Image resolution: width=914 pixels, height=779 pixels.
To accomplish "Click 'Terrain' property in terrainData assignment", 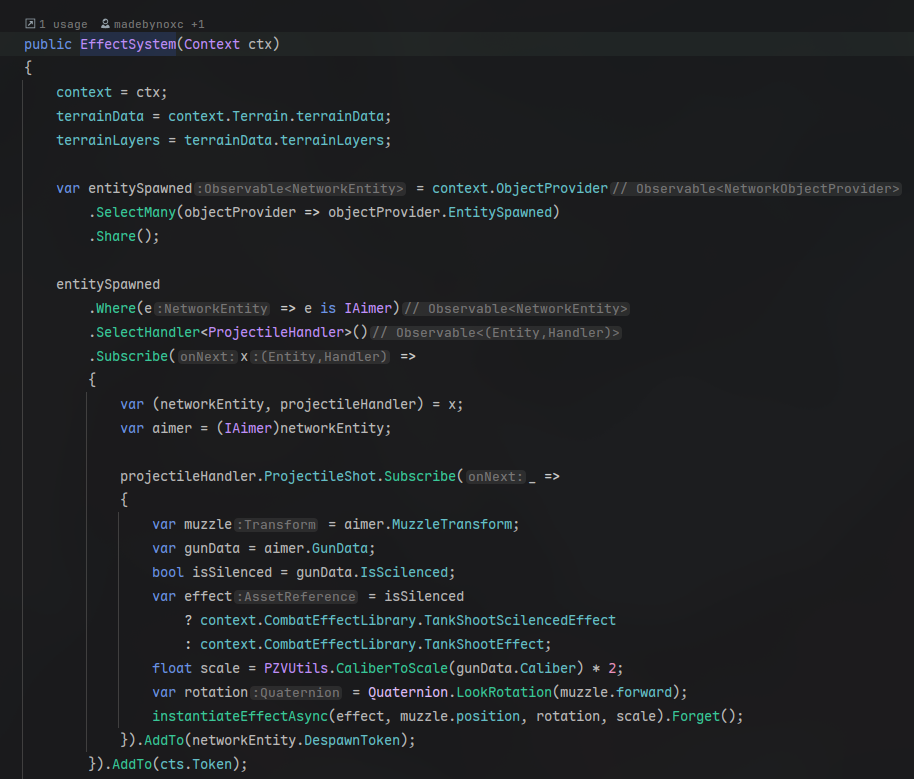I will 260,116.
